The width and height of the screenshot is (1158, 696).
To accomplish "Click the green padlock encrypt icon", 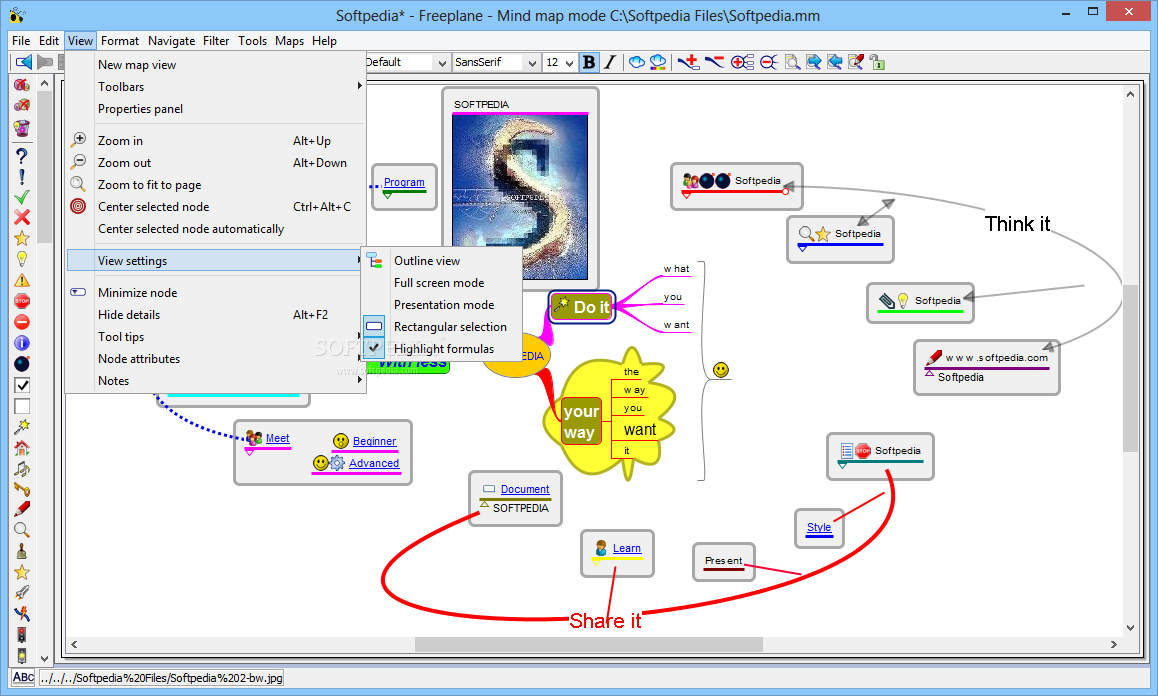I will [x=877, y=62].
